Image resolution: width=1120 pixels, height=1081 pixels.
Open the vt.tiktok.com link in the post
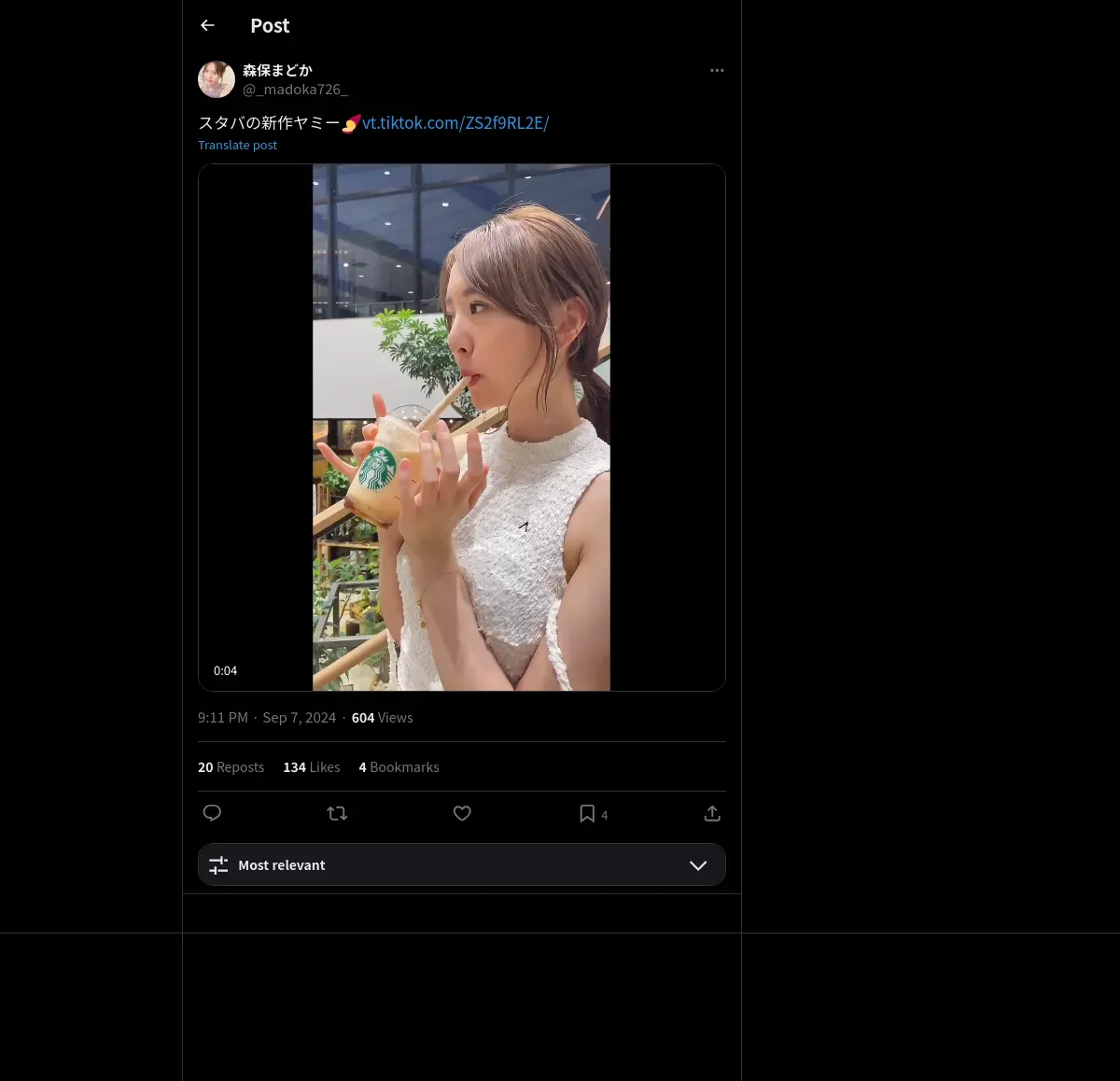(x=455, y=122)
